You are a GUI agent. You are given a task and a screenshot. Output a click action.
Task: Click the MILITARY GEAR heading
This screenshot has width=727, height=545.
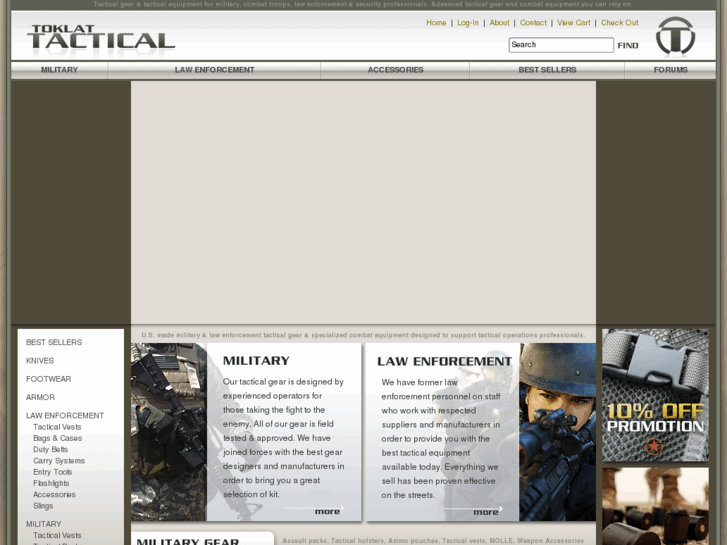tap(188, 541)
